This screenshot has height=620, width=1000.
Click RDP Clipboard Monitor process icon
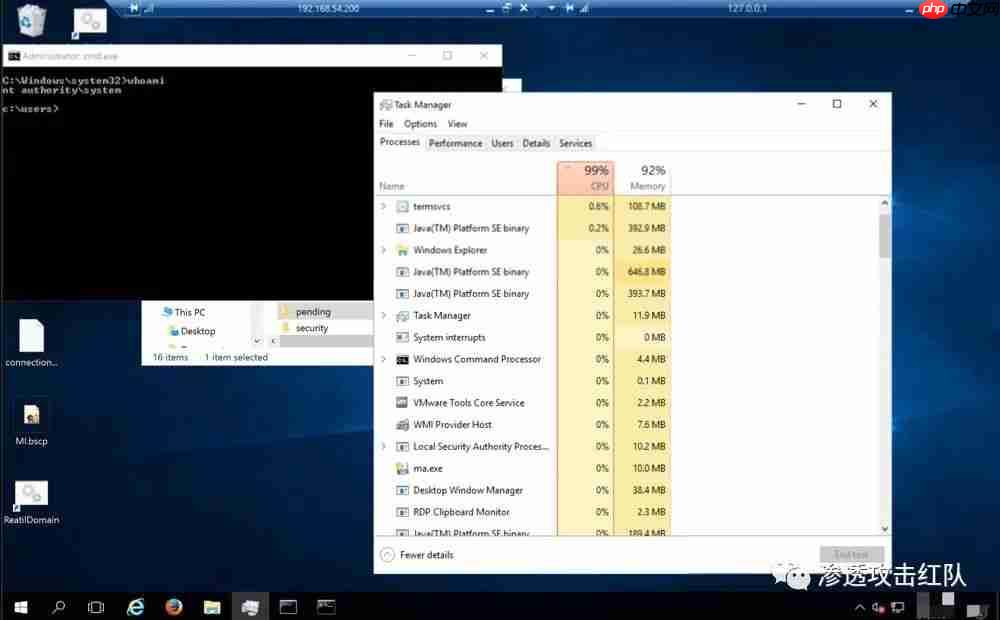402,512
